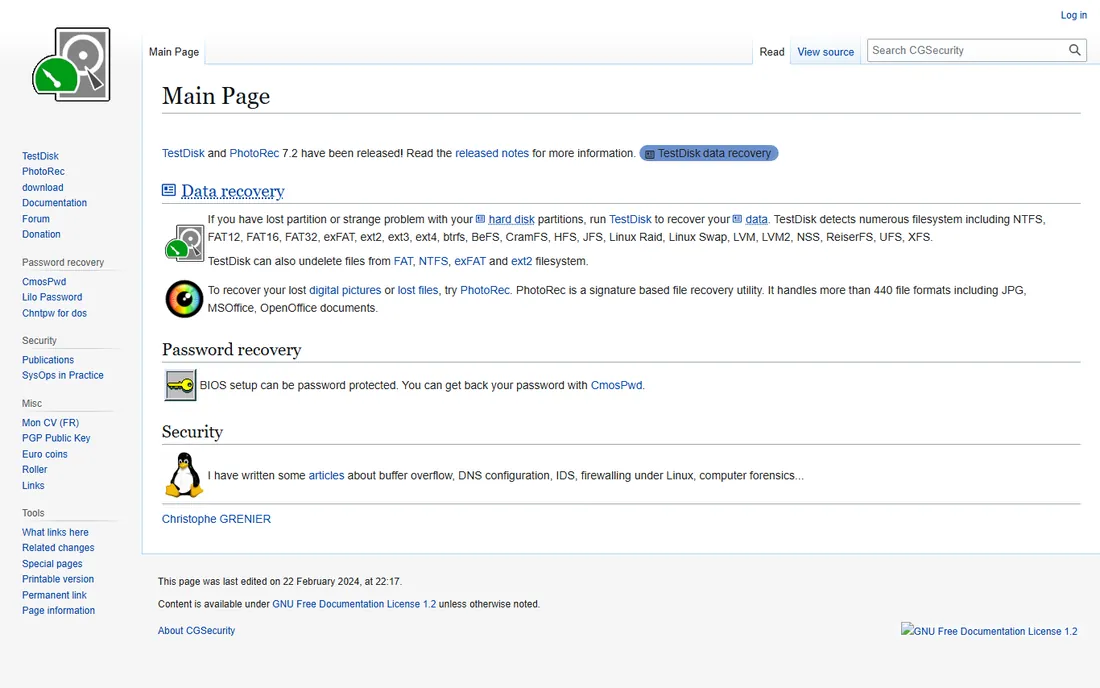This screenshot has width=1100, height=688.
Task: Open the PGP Public Key link
Action: click(x=56, y=438)
